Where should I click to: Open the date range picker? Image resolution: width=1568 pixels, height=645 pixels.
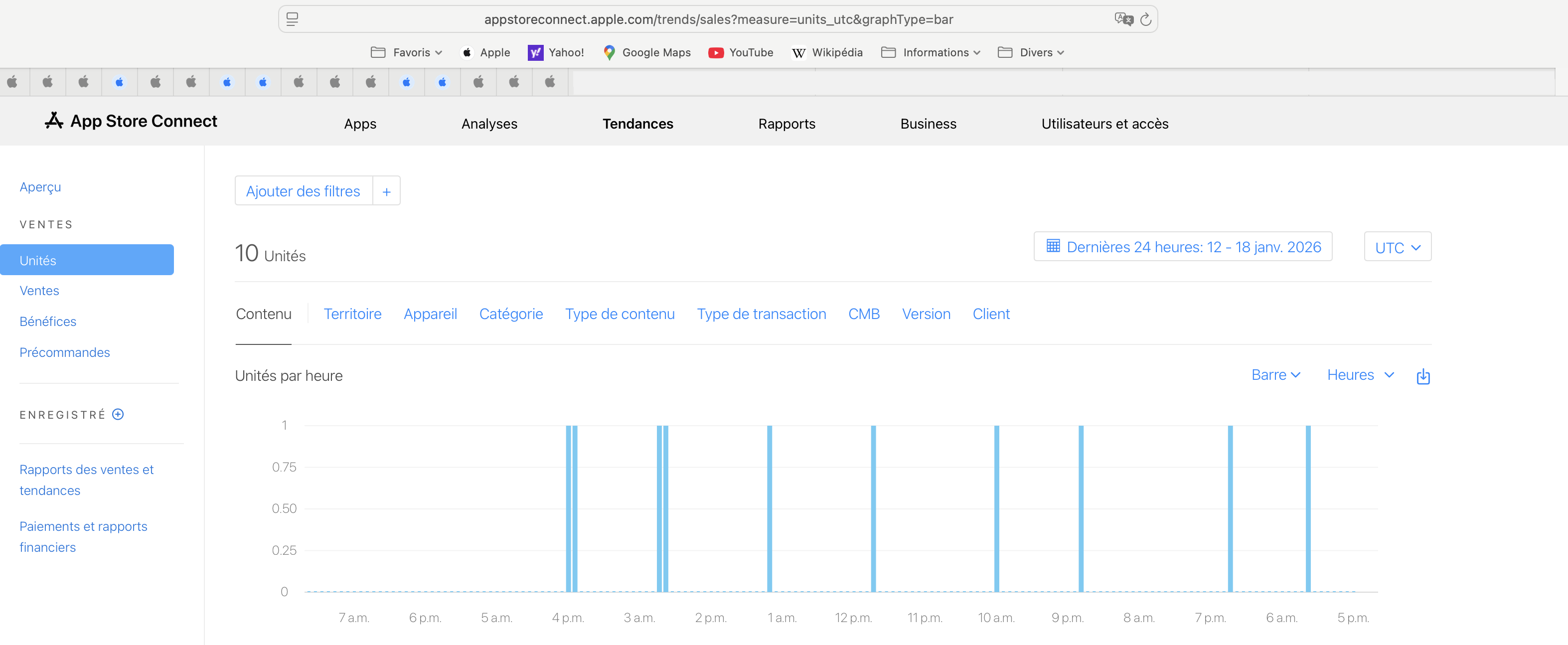coord(1182,246)
